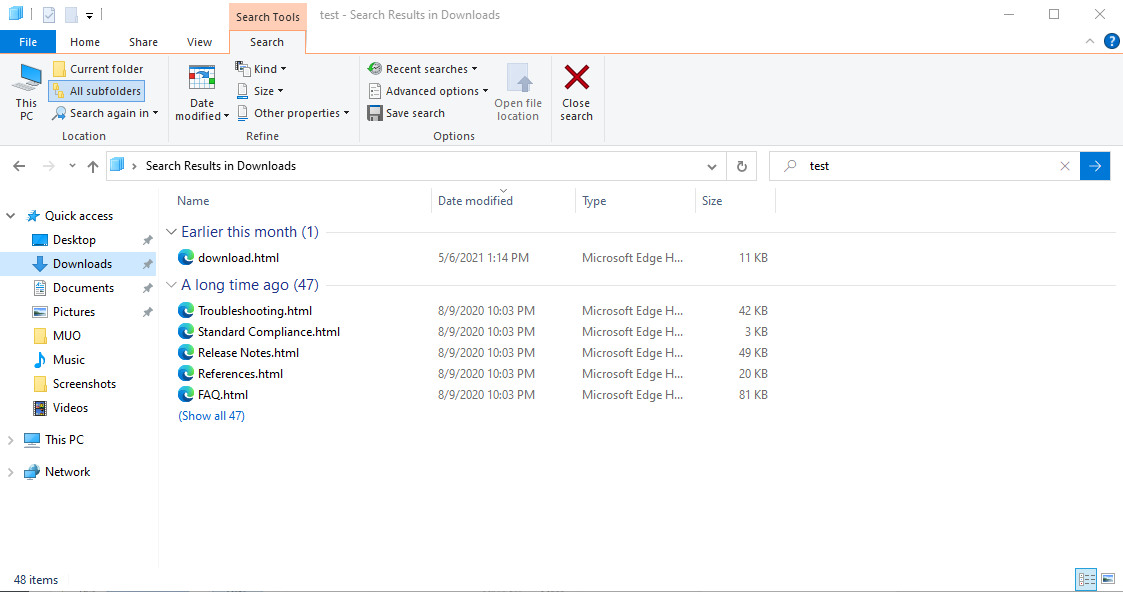Switch to View ribbon tab
Screen dimensions: 1123x592
[x=199, y=42]
